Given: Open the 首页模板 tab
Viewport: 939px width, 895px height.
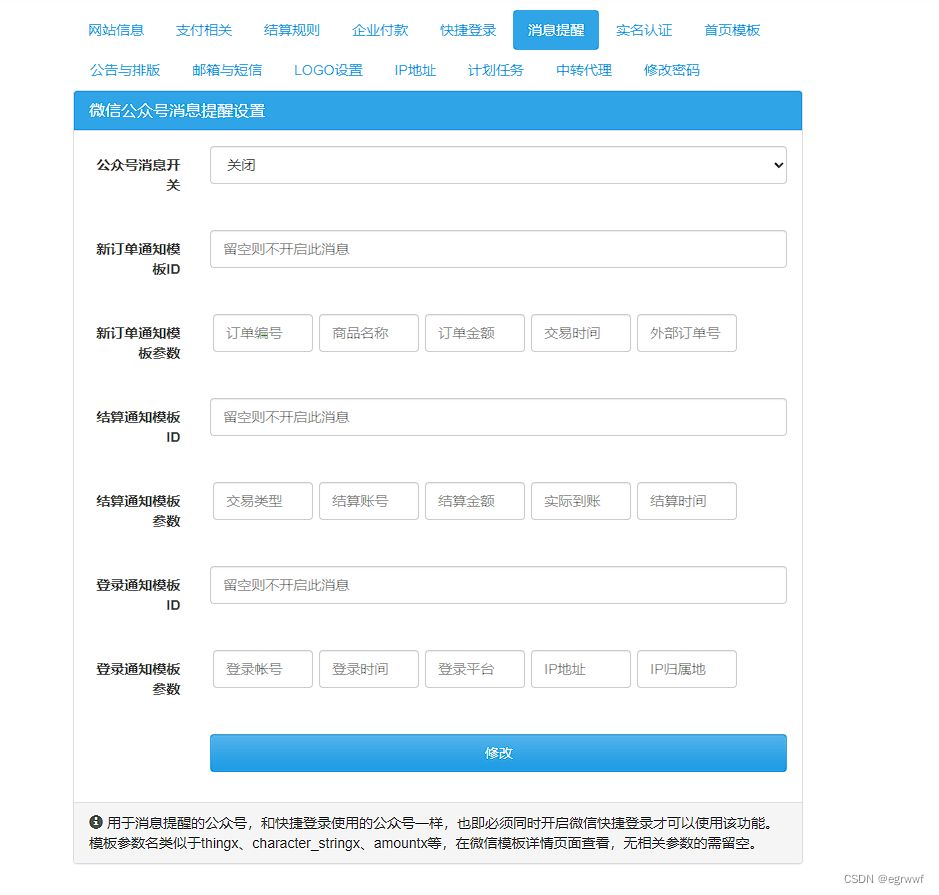Looking at the screenshot, I should (x=732, y=30).
